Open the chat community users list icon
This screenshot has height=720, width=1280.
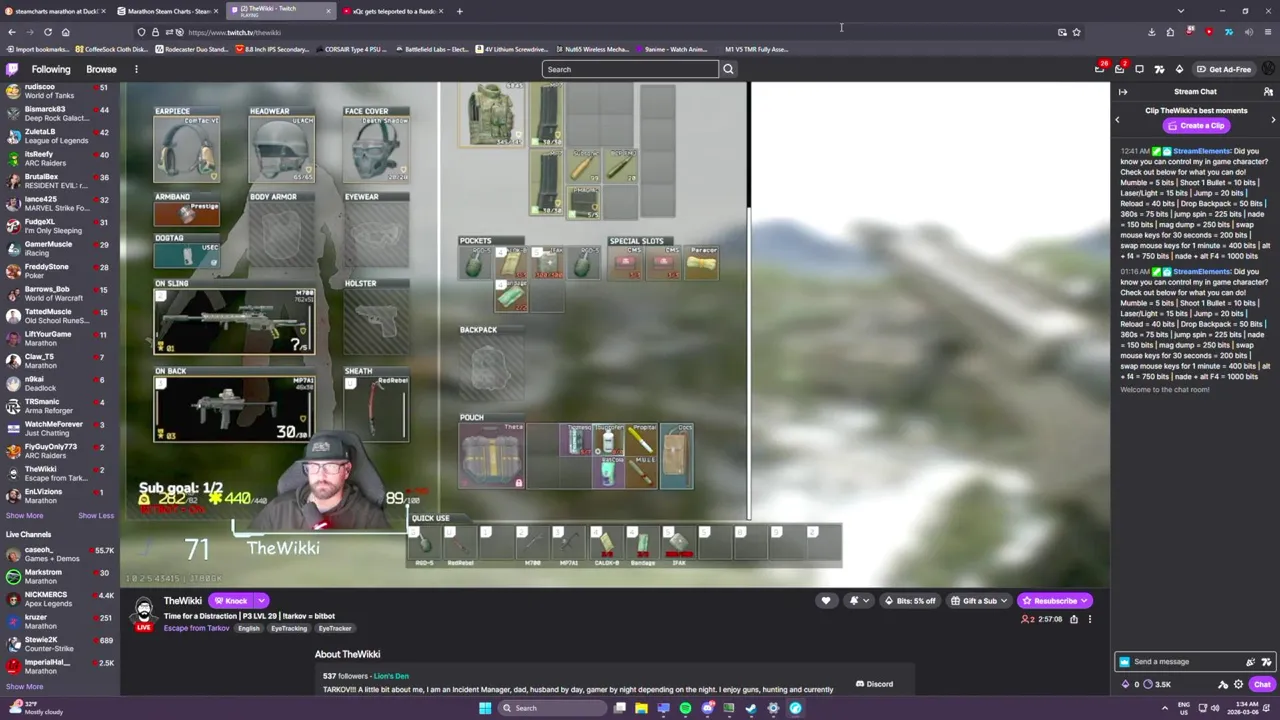click(1268, 91)
